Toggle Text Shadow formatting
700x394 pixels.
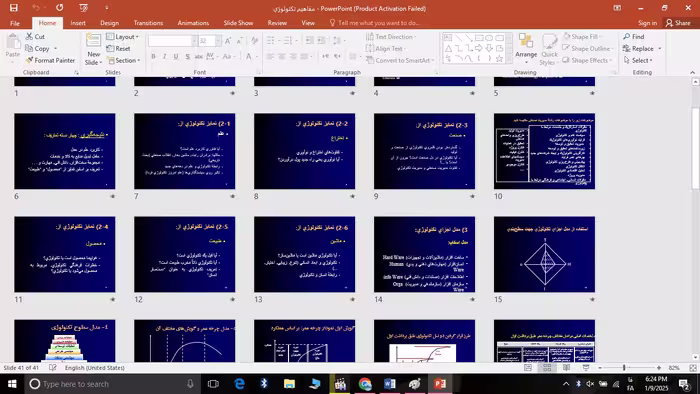coord(188,56)
